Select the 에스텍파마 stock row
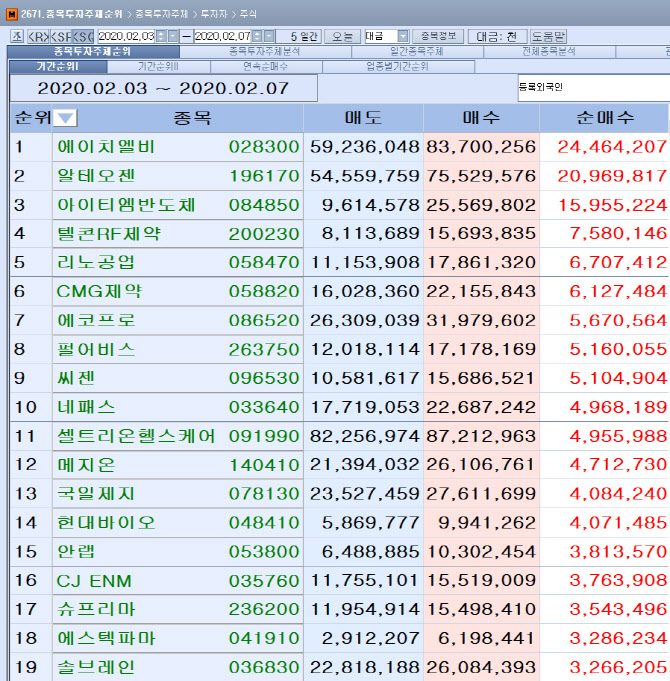 pos(339,638)
